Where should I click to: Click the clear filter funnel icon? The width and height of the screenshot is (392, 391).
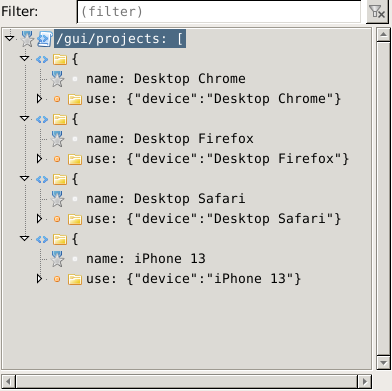click(x=377, y=12)
